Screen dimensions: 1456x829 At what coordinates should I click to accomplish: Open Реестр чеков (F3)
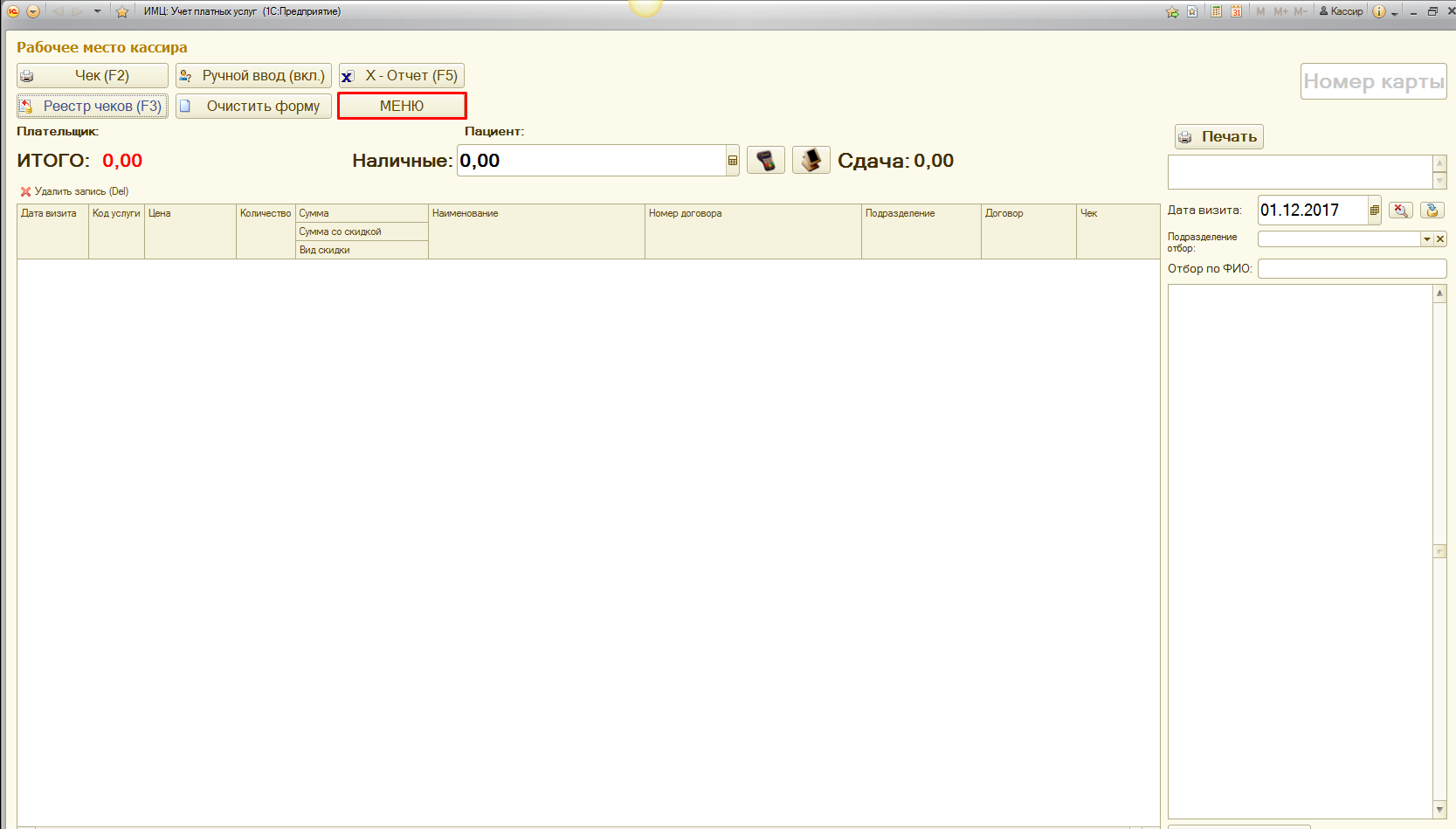point(93,107)
